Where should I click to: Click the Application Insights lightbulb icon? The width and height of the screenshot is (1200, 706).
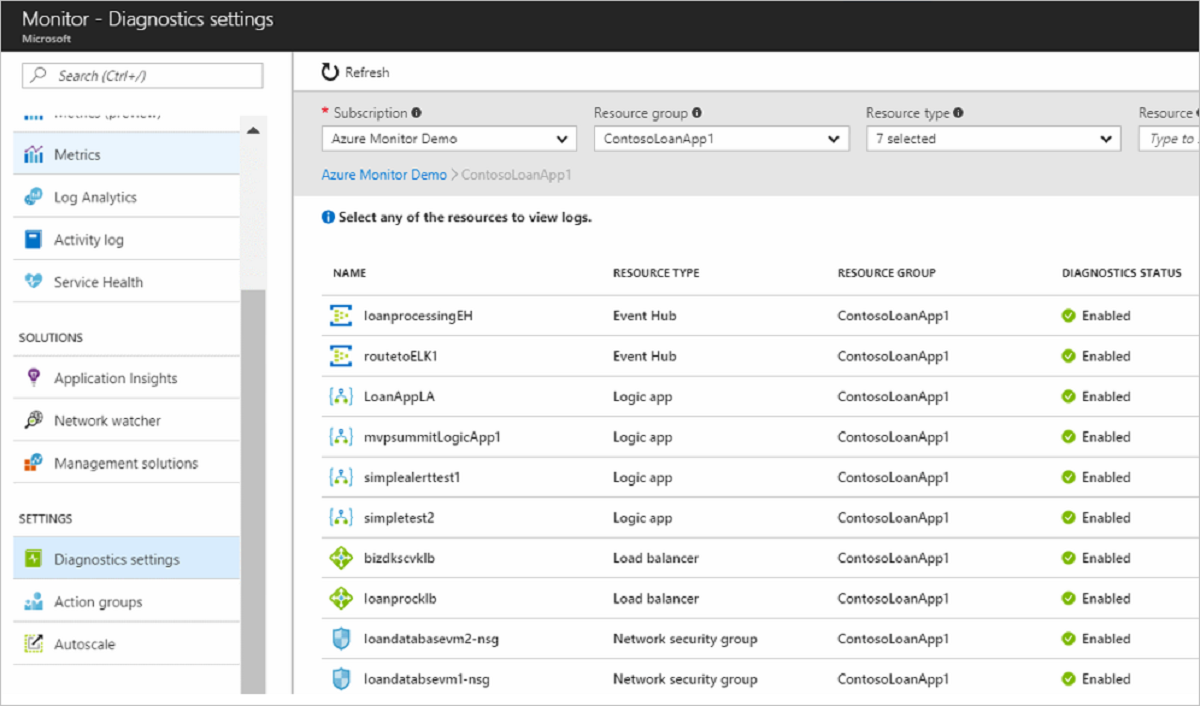coord(34,378)
